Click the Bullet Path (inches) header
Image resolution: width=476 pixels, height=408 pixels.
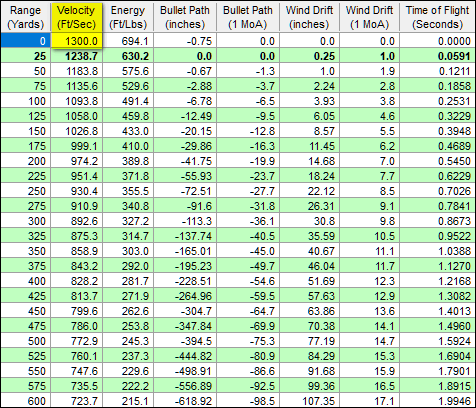[x=185, y=17]
